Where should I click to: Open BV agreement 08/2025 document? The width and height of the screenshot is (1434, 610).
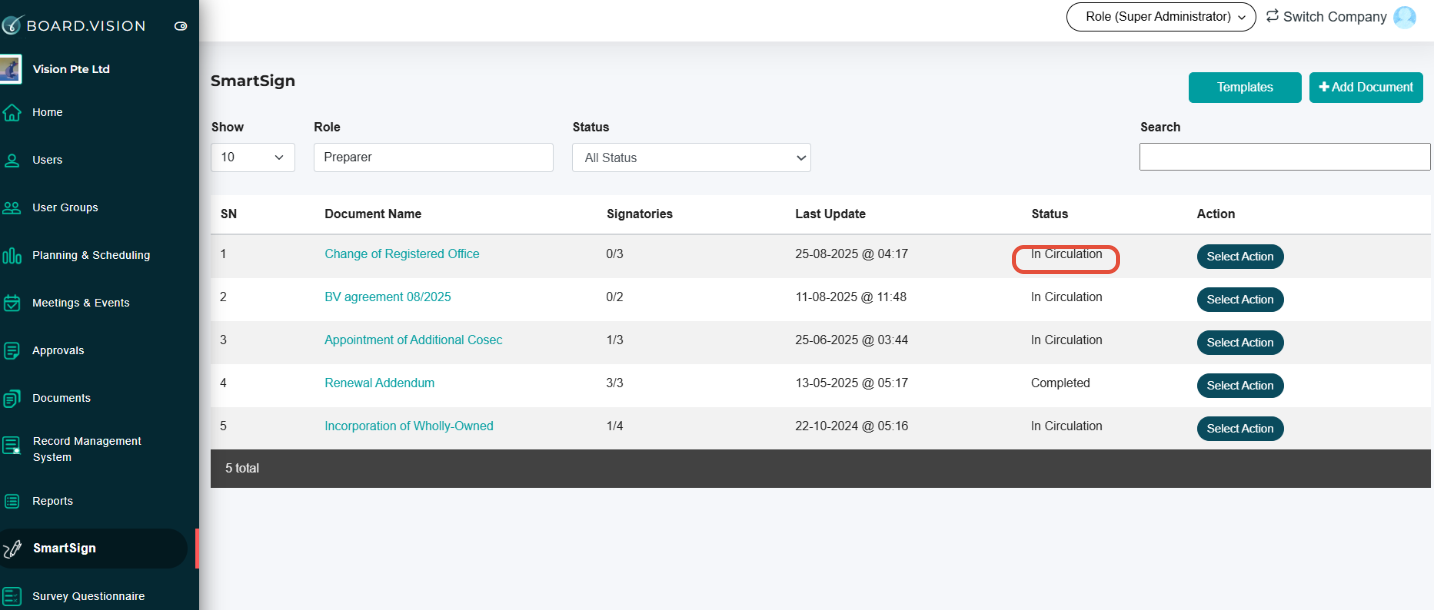click(x=388, y=297)
